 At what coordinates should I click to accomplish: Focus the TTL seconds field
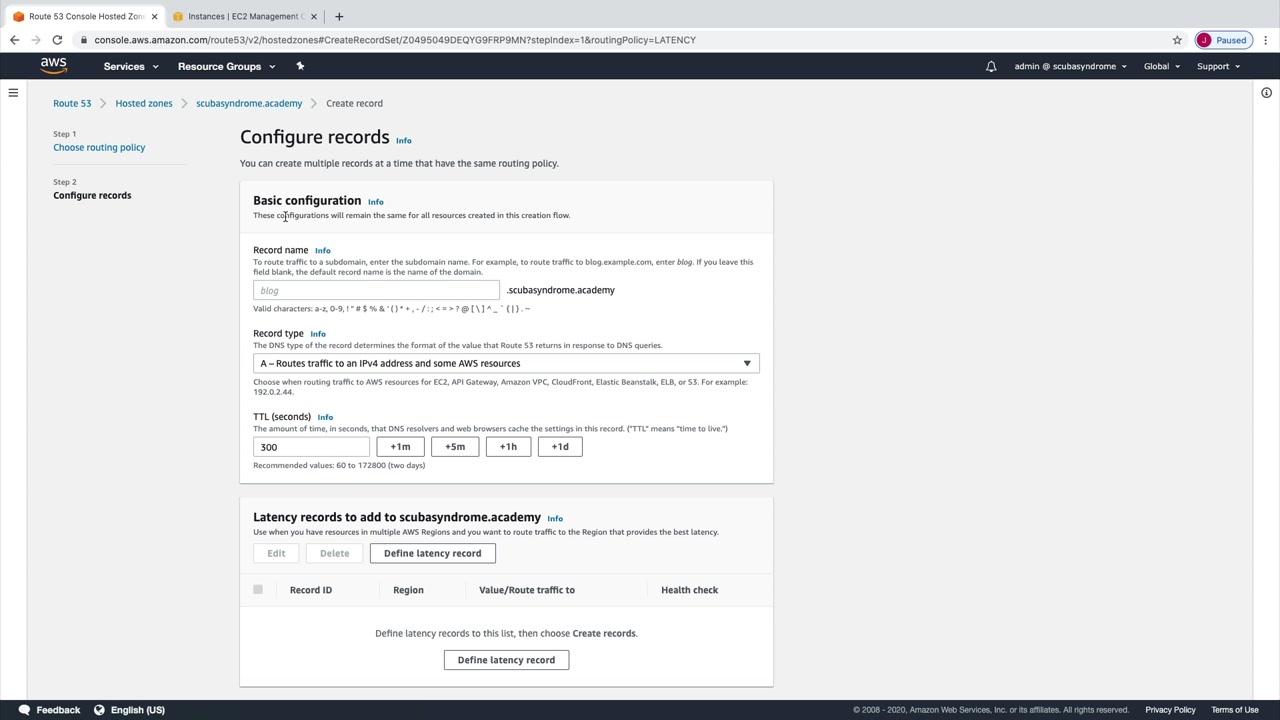tap(311, 447)
